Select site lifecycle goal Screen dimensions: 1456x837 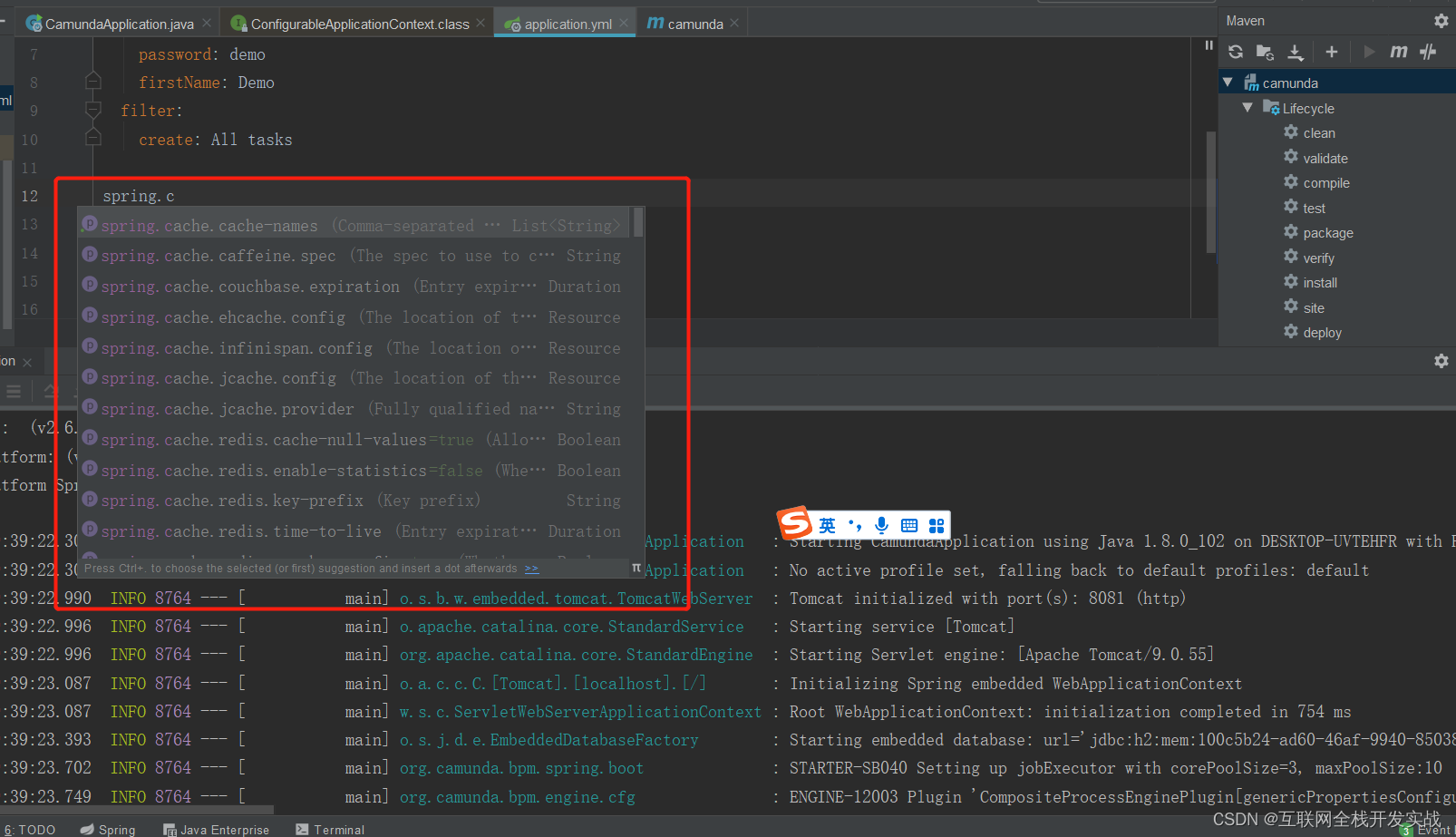click(1304, 307)
